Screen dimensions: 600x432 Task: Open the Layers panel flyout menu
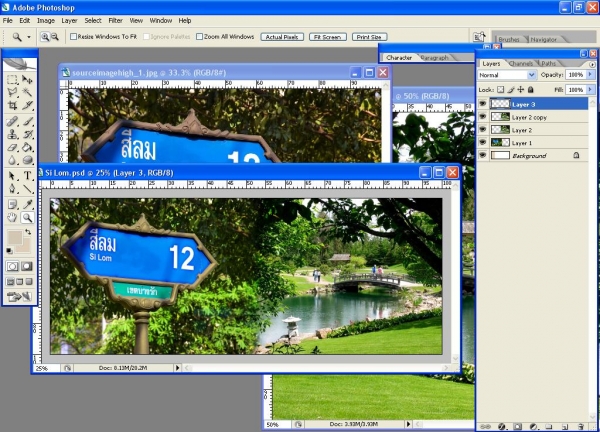592,64
